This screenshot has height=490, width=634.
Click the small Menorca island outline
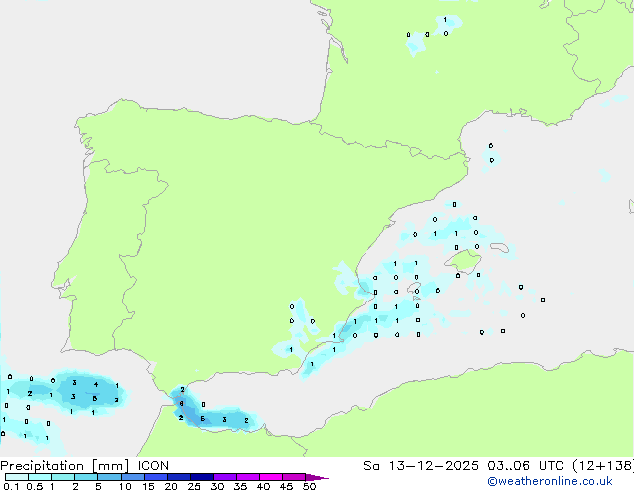[x=500, y=249]
